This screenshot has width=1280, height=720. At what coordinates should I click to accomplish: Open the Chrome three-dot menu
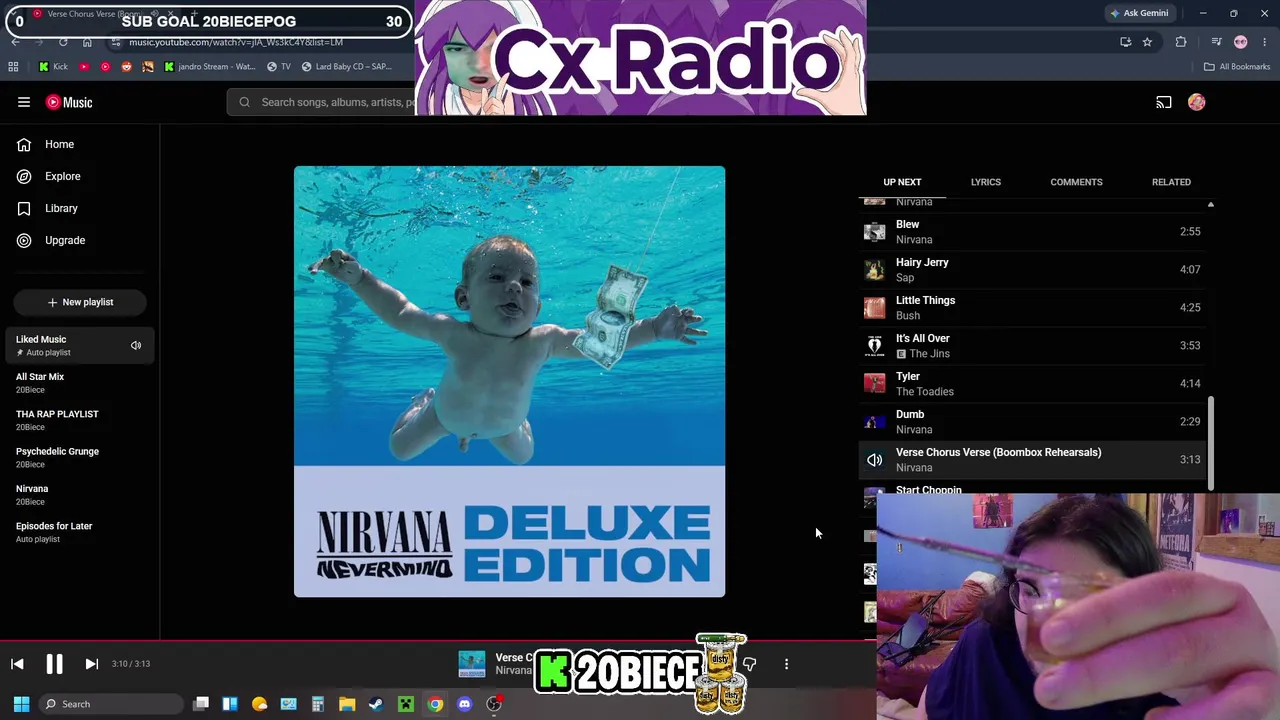[x=1265, y=42]
